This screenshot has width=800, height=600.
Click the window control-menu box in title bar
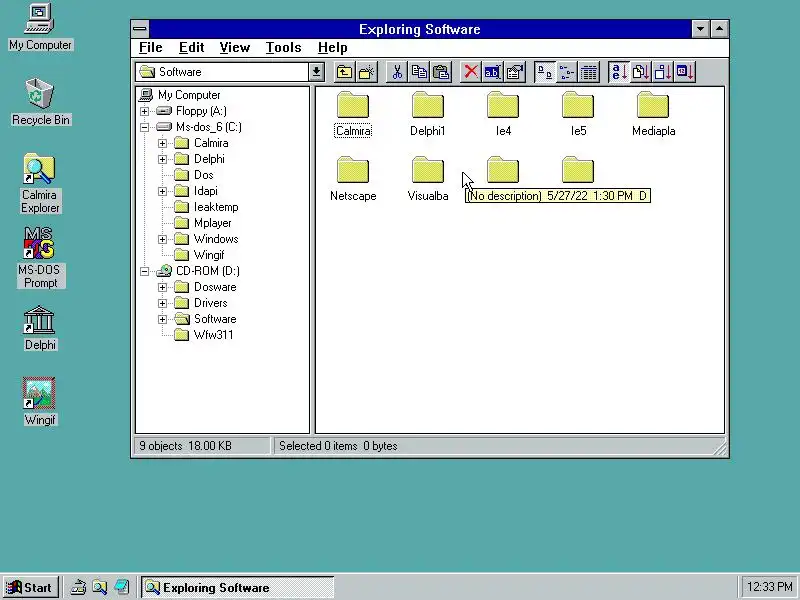(x=140, y=29)
